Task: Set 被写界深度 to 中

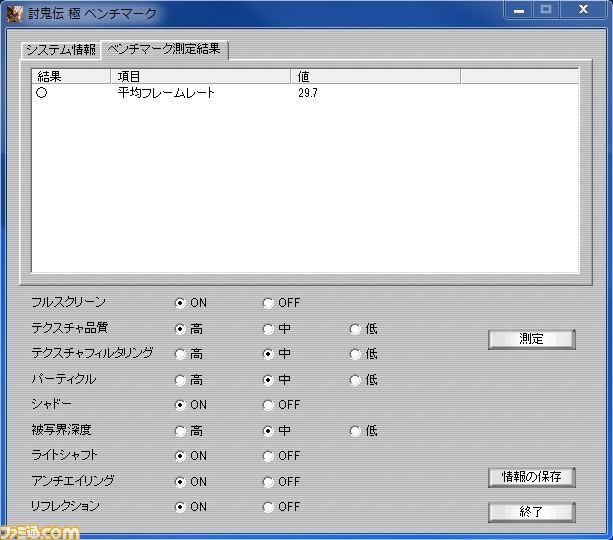Action: [x=268, y=431]
